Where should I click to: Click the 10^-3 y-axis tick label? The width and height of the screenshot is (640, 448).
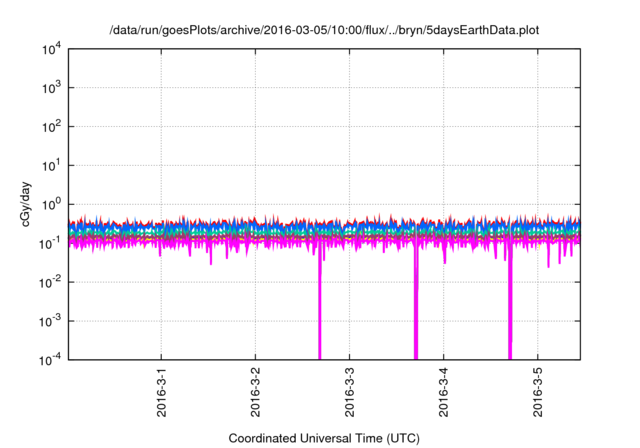[51, 321]
